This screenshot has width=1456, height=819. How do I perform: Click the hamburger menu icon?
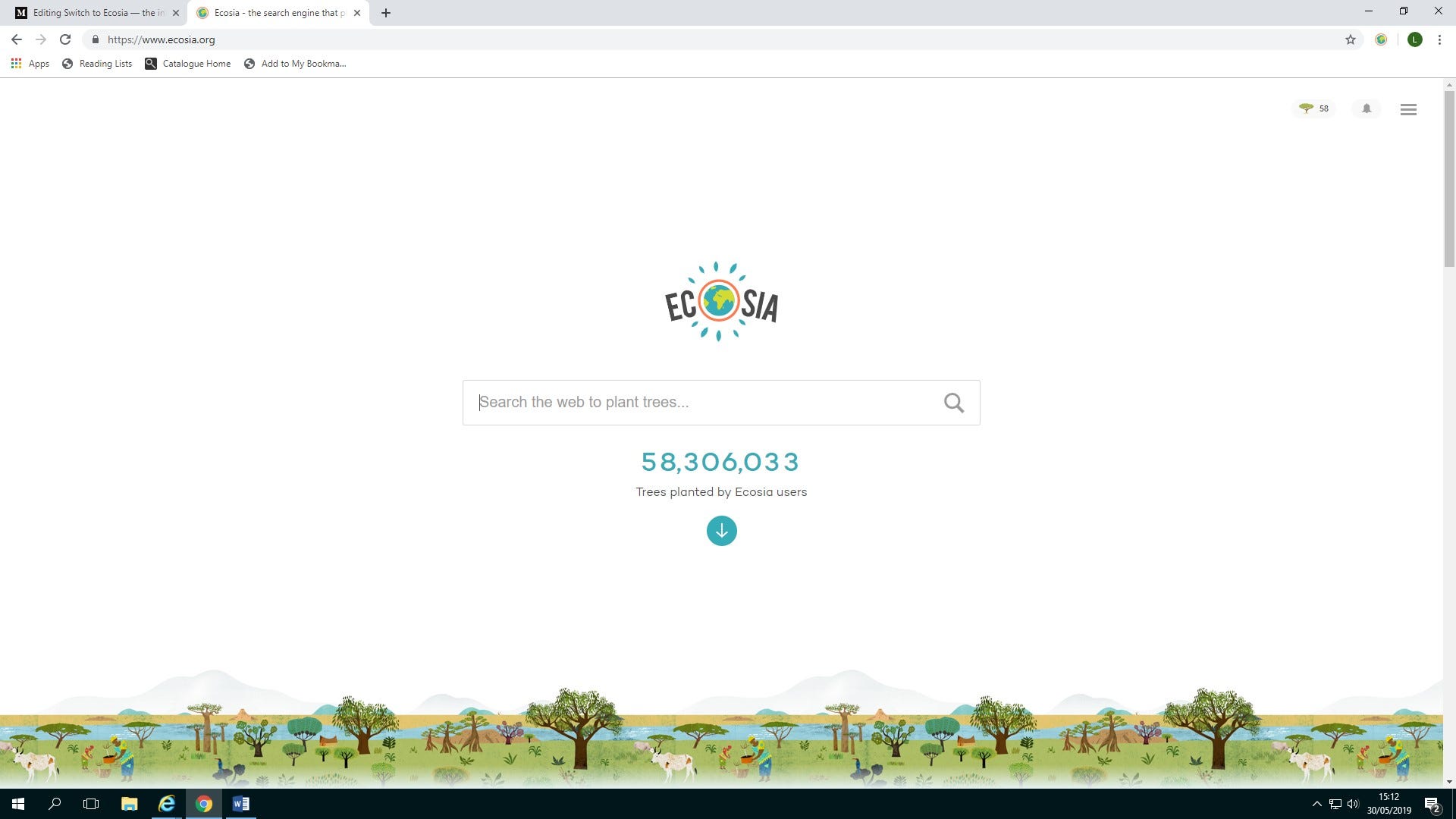1409,109
